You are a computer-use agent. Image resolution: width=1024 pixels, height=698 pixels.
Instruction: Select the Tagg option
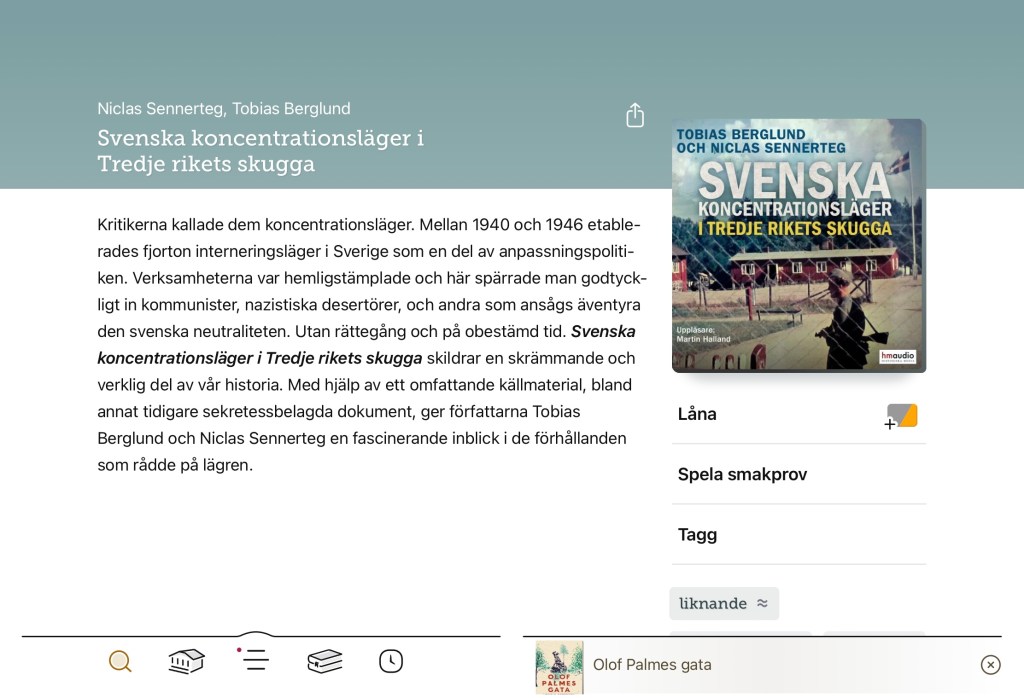[697, 535]
